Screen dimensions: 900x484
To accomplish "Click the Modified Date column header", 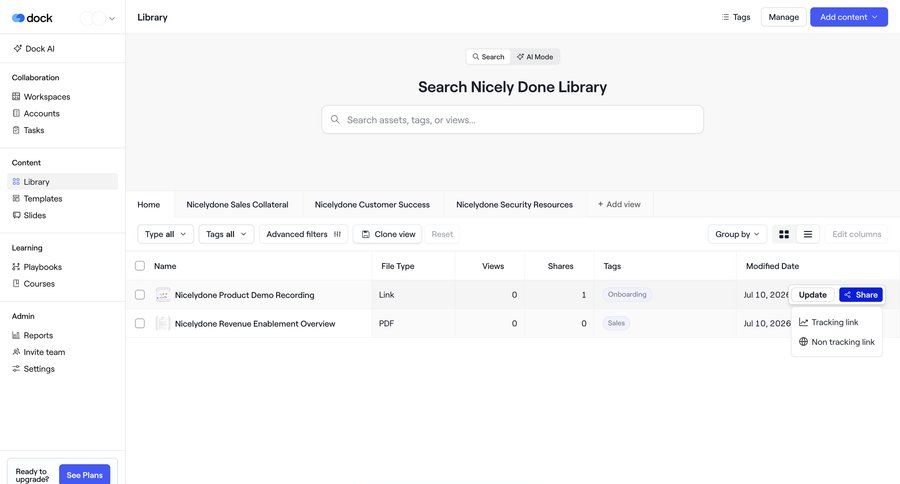I will coord(772,266).
